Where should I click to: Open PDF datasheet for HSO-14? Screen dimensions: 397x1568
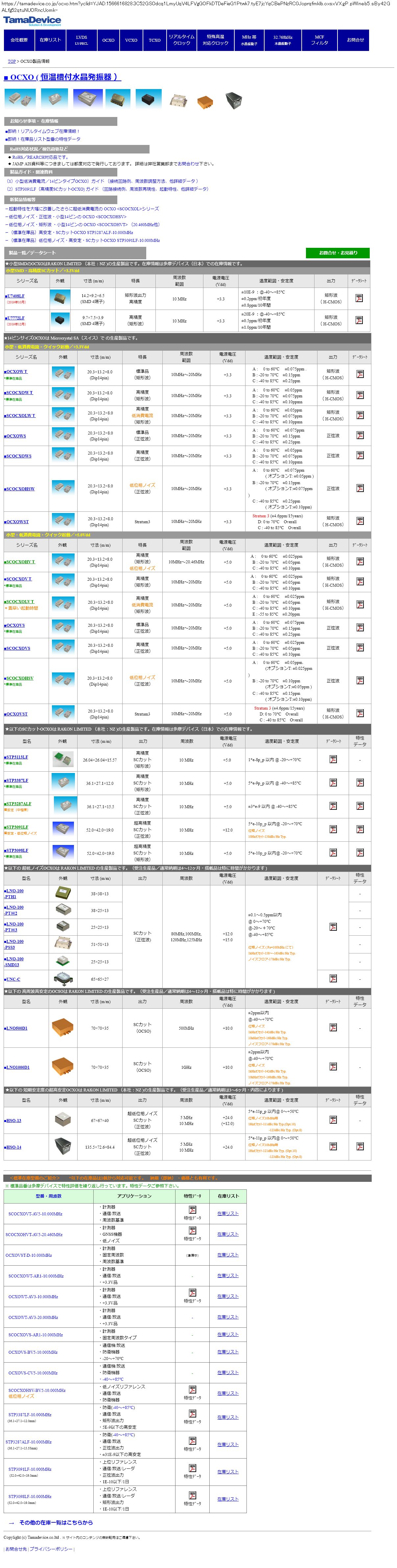pyautogui.click(x=333, y=1147)
